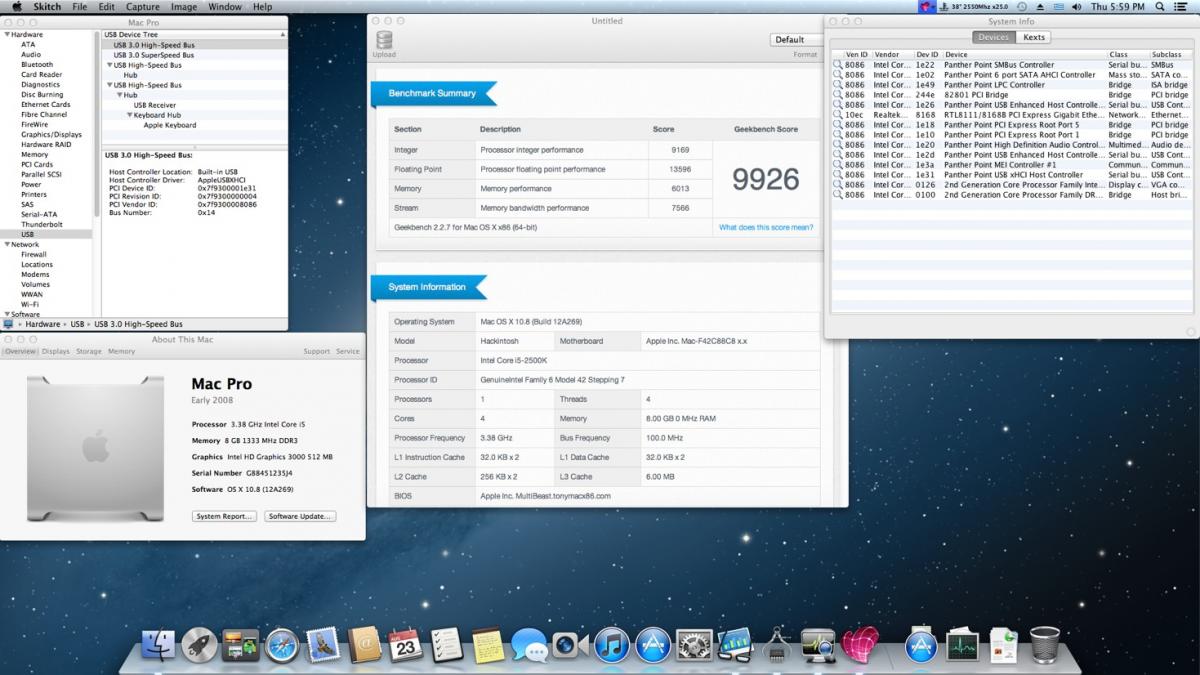Select Apple Keyboard in USB Device Tree
1200x675 pixels.
(170, 125)
